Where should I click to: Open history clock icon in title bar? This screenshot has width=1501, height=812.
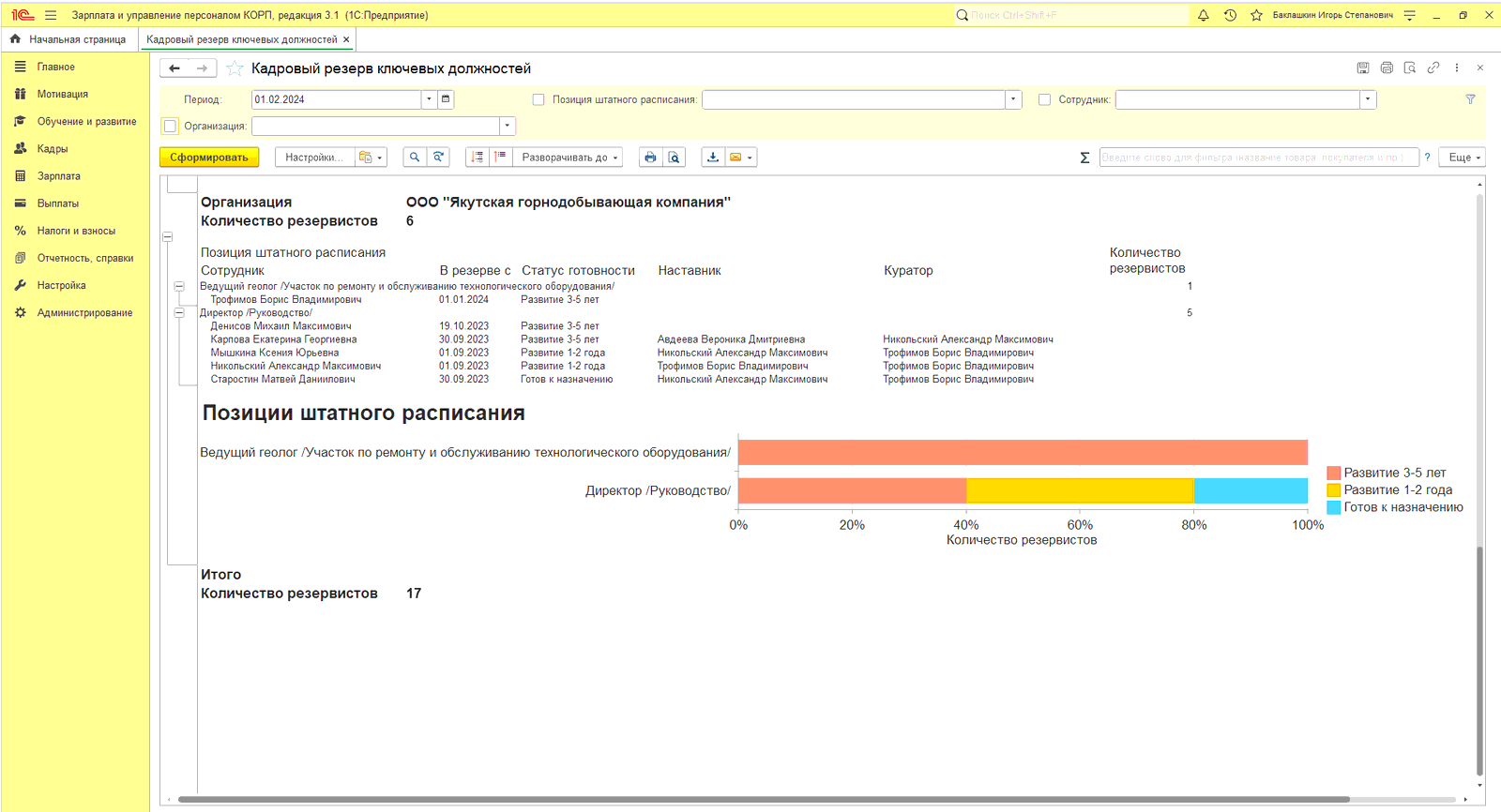[x=1230, y=15]
